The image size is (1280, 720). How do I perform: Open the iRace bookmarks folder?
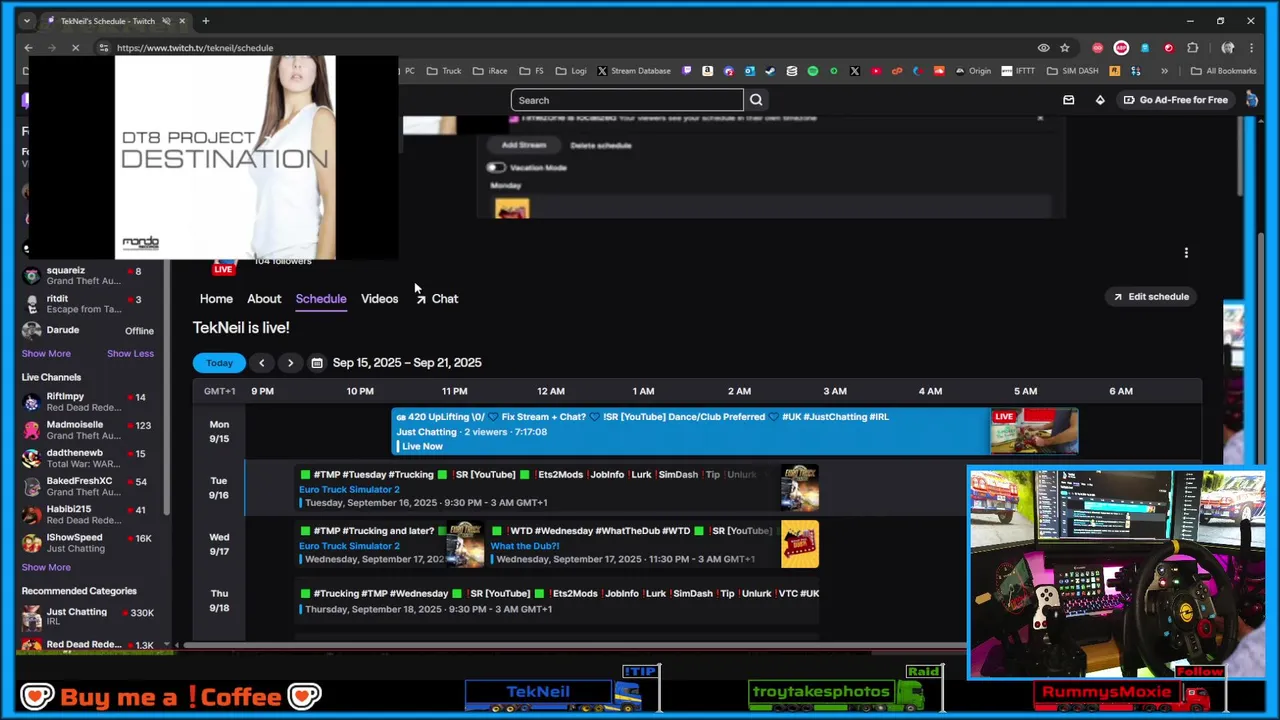coord(489,71)
